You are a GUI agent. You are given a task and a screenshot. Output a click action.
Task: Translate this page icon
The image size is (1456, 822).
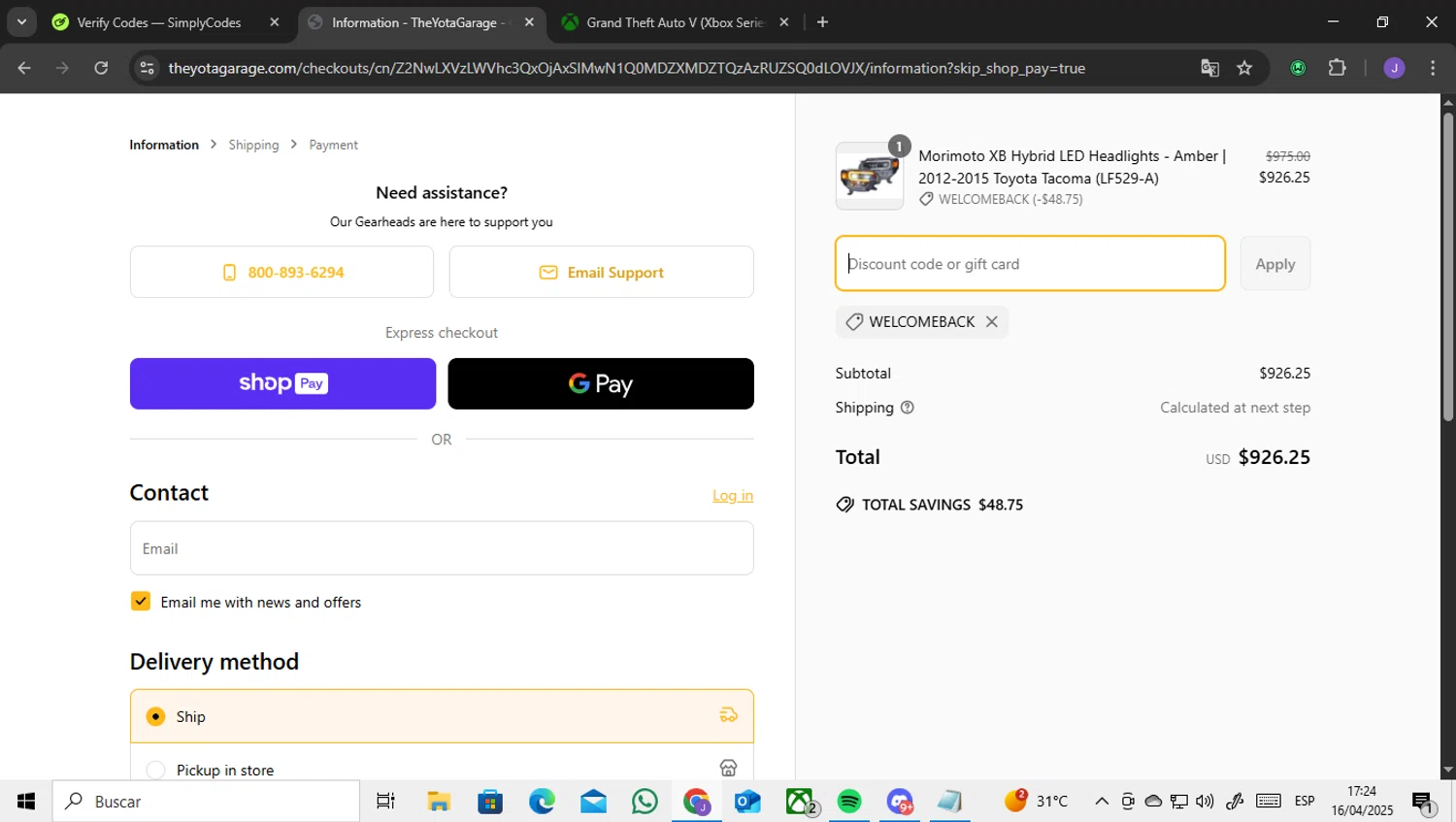(1209, 68)
